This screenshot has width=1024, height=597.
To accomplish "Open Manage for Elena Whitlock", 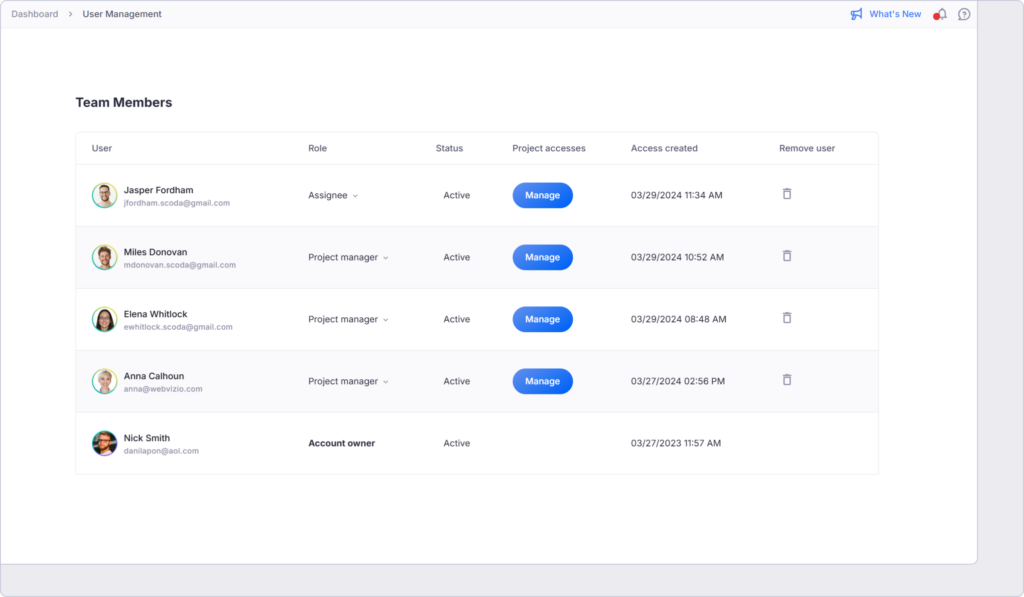I will [542, 319].
